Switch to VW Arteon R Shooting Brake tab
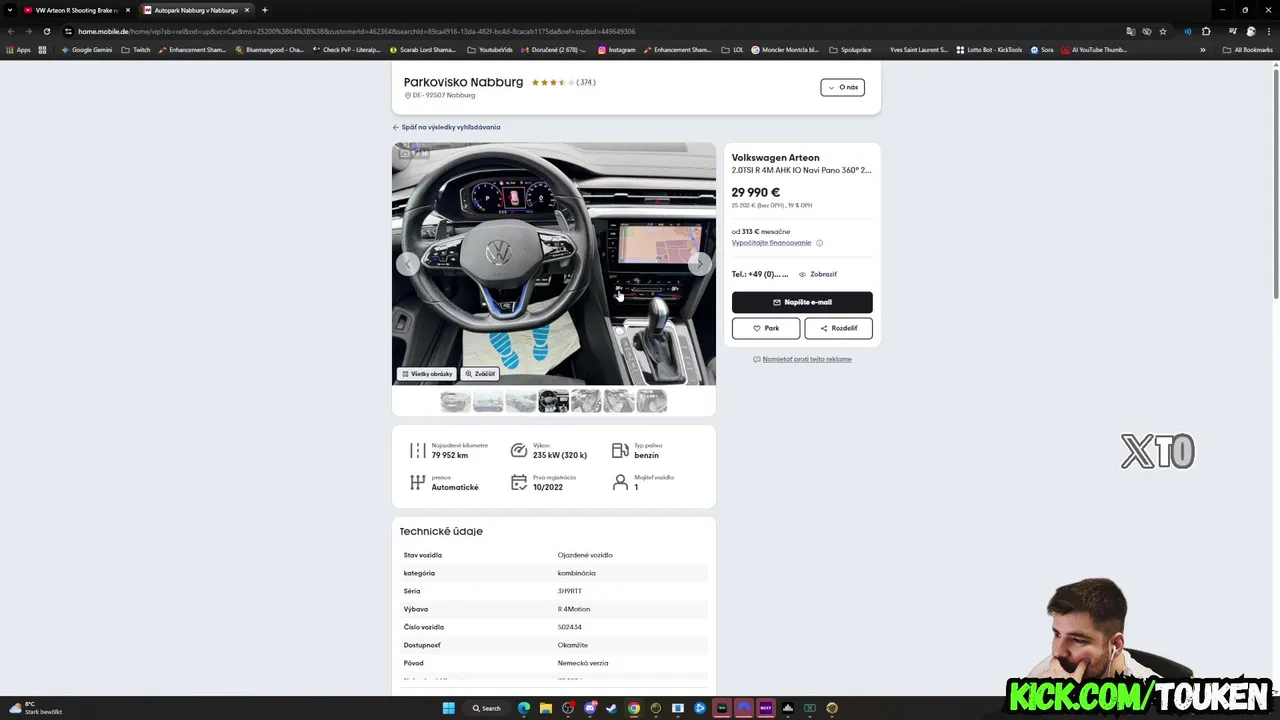The height and width of the screenshot is (720, 1280). tap(76, 10)
